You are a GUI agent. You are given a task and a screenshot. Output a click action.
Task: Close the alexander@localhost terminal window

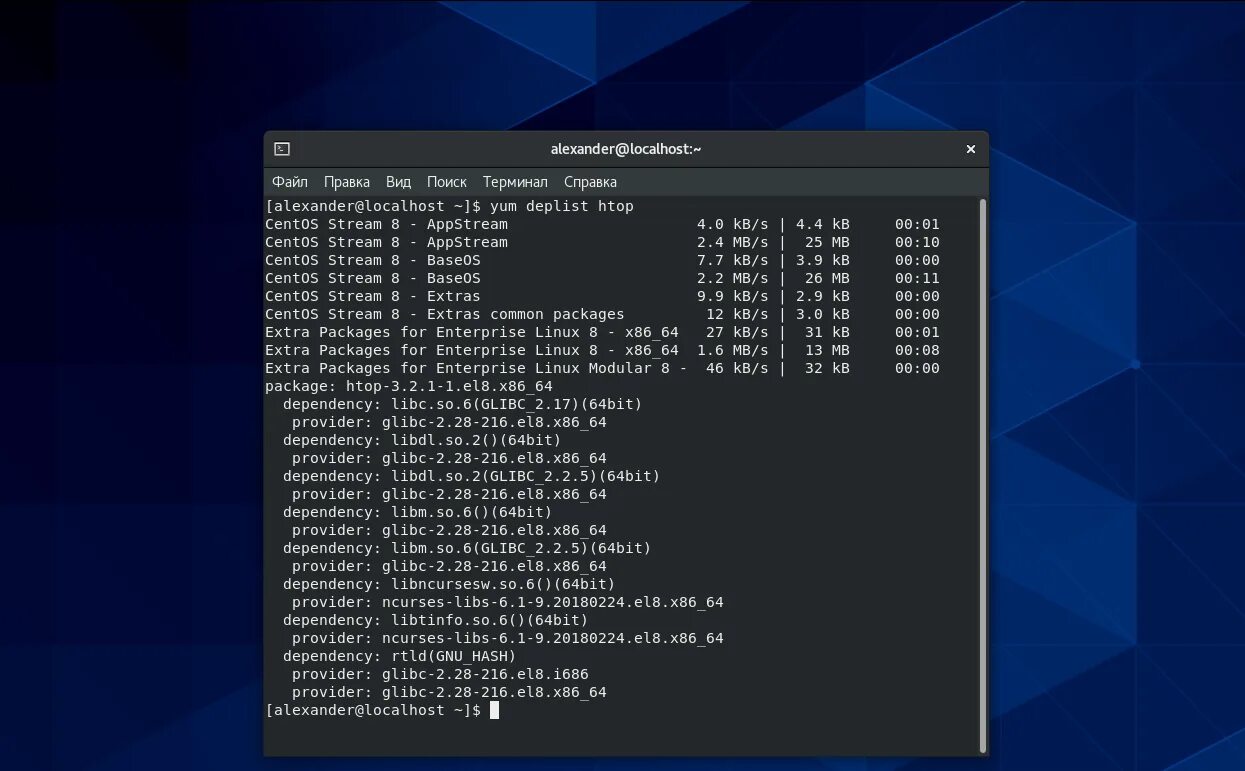coord(970,149)
